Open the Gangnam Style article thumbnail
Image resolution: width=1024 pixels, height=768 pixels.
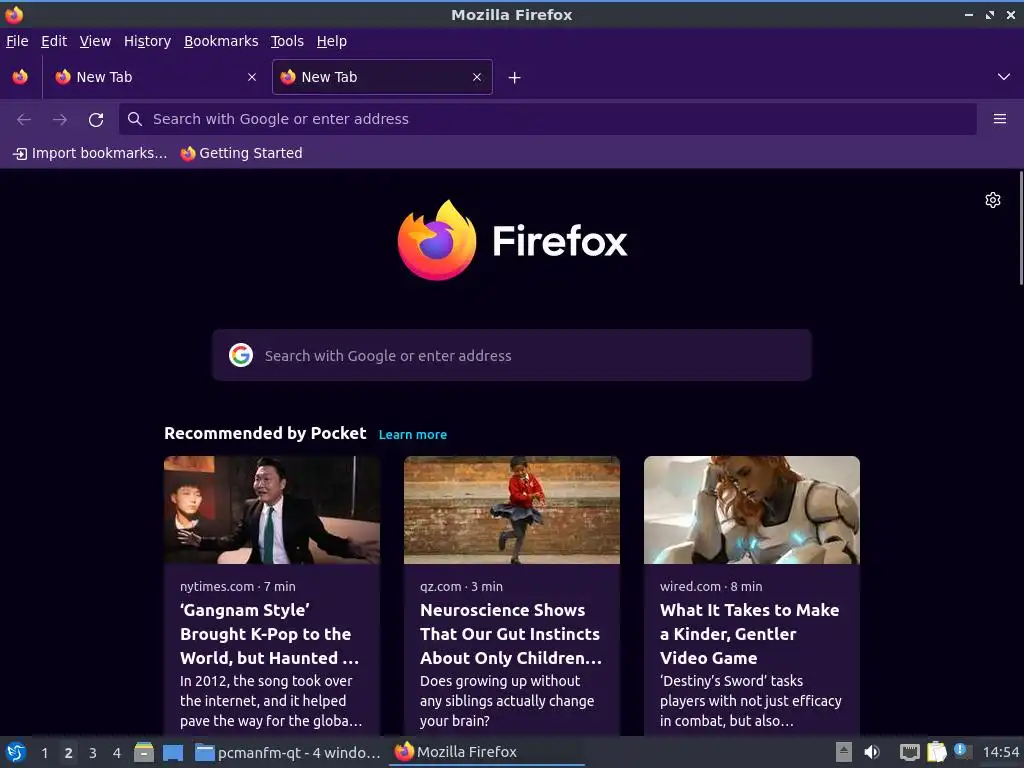coord(272,510)
